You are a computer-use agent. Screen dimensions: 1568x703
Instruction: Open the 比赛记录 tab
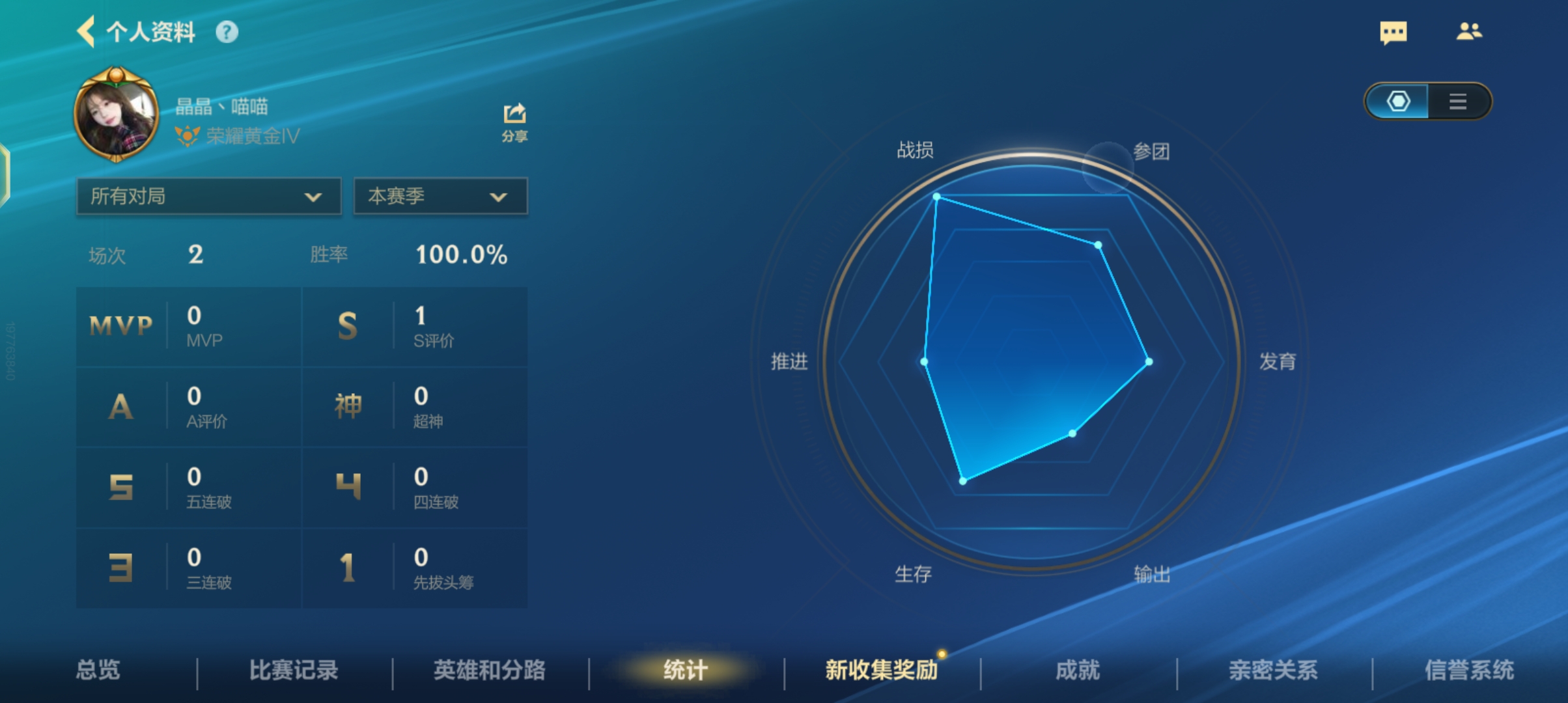pyautogui.click(x=294, y=670)
